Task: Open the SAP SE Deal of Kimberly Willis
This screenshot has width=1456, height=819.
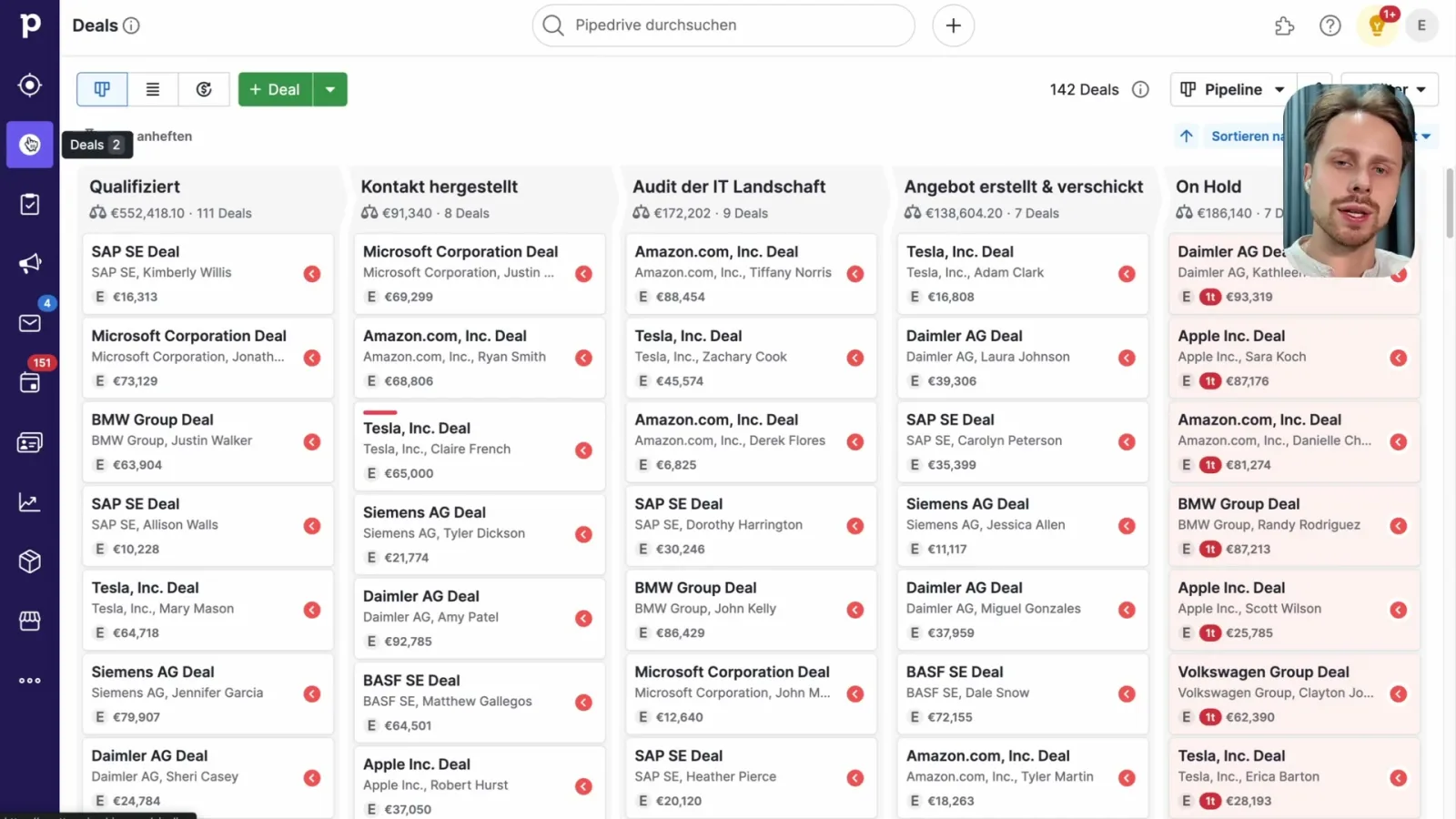Action: point(207,273)
